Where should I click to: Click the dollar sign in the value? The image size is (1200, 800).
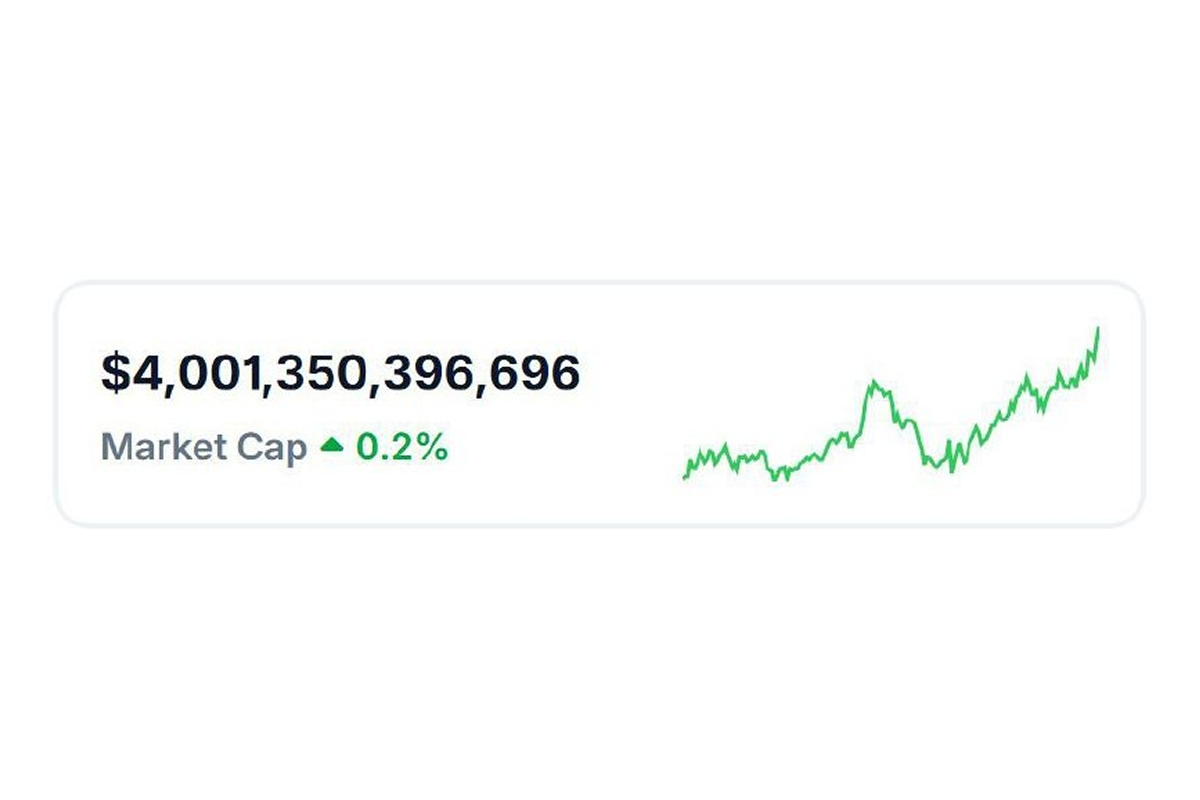[116, 374]
